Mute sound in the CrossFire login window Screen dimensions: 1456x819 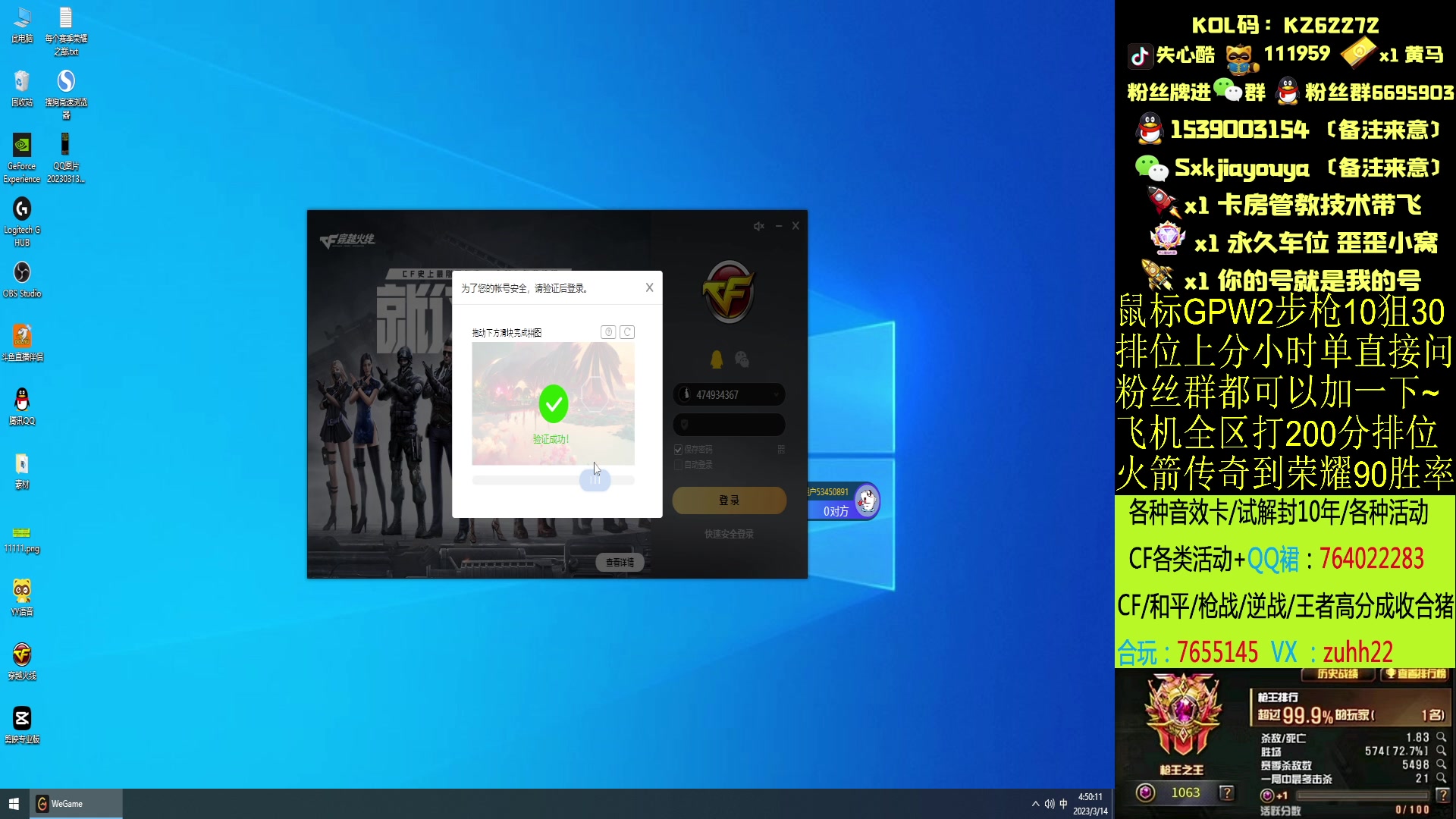(x=758, y=226)
